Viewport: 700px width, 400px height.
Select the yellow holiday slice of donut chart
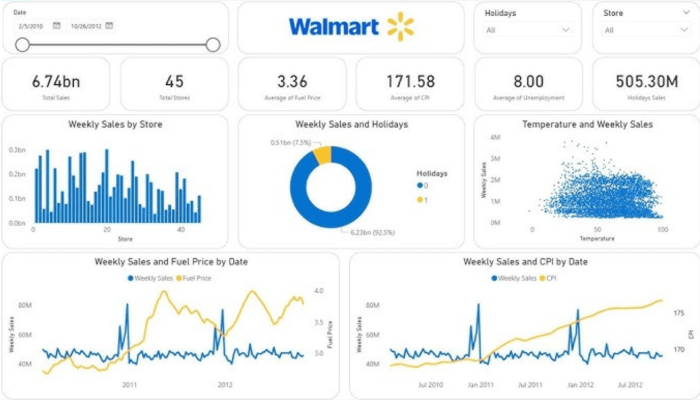pos(322,155)
